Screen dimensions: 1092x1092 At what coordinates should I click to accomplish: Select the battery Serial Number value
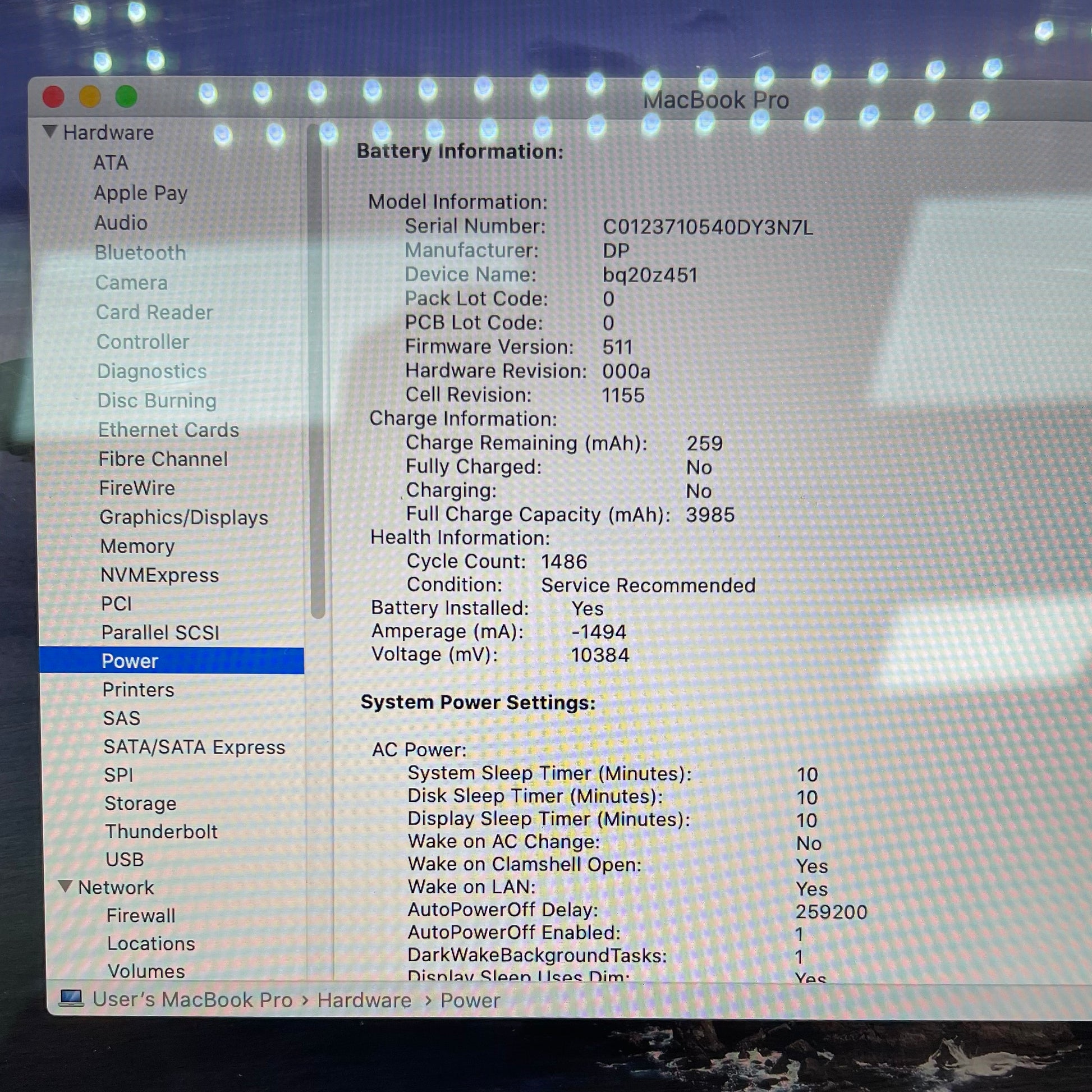pyautogui.click(x=708, y=227)
